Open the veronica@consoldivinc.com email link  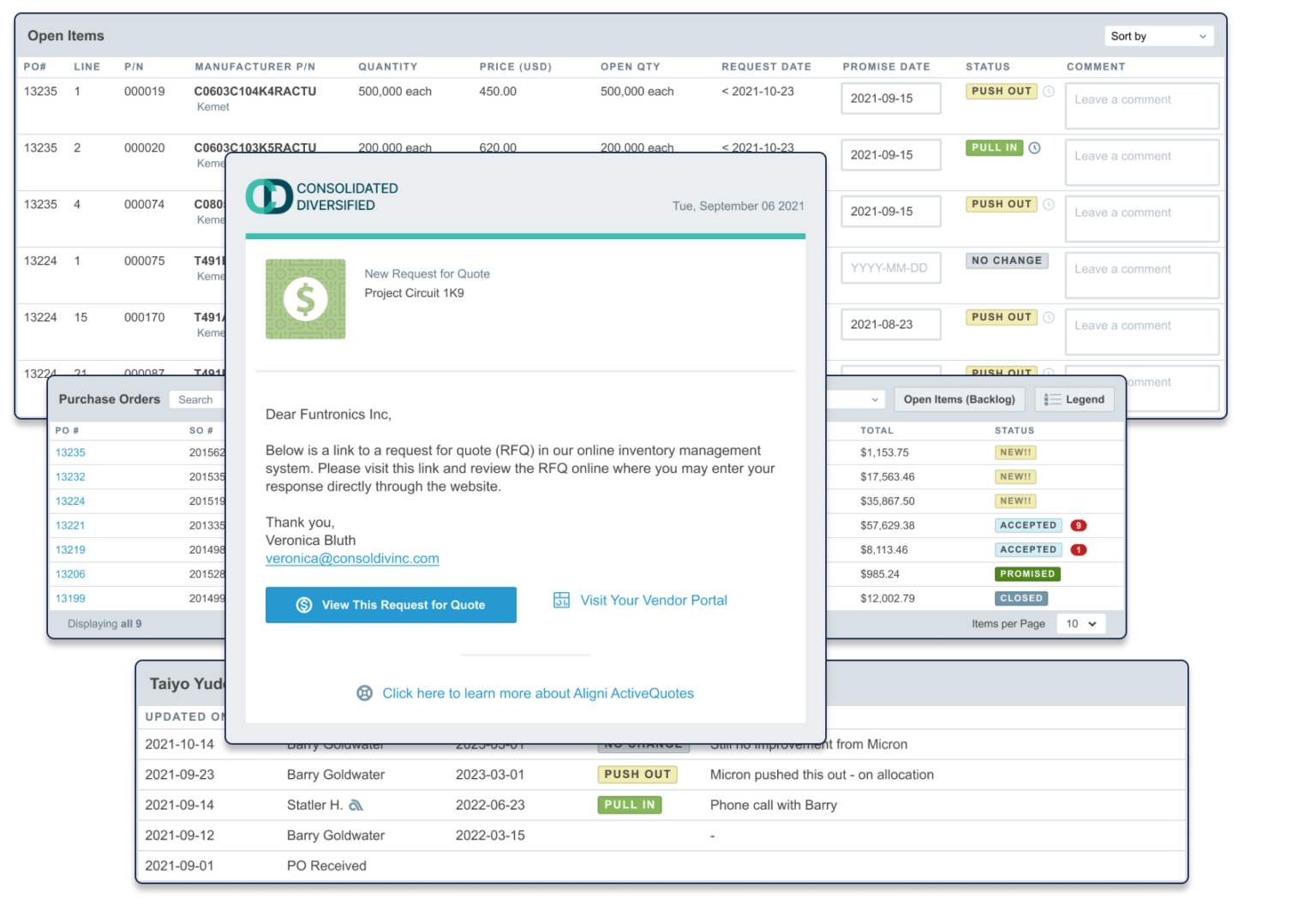point(350,558)
